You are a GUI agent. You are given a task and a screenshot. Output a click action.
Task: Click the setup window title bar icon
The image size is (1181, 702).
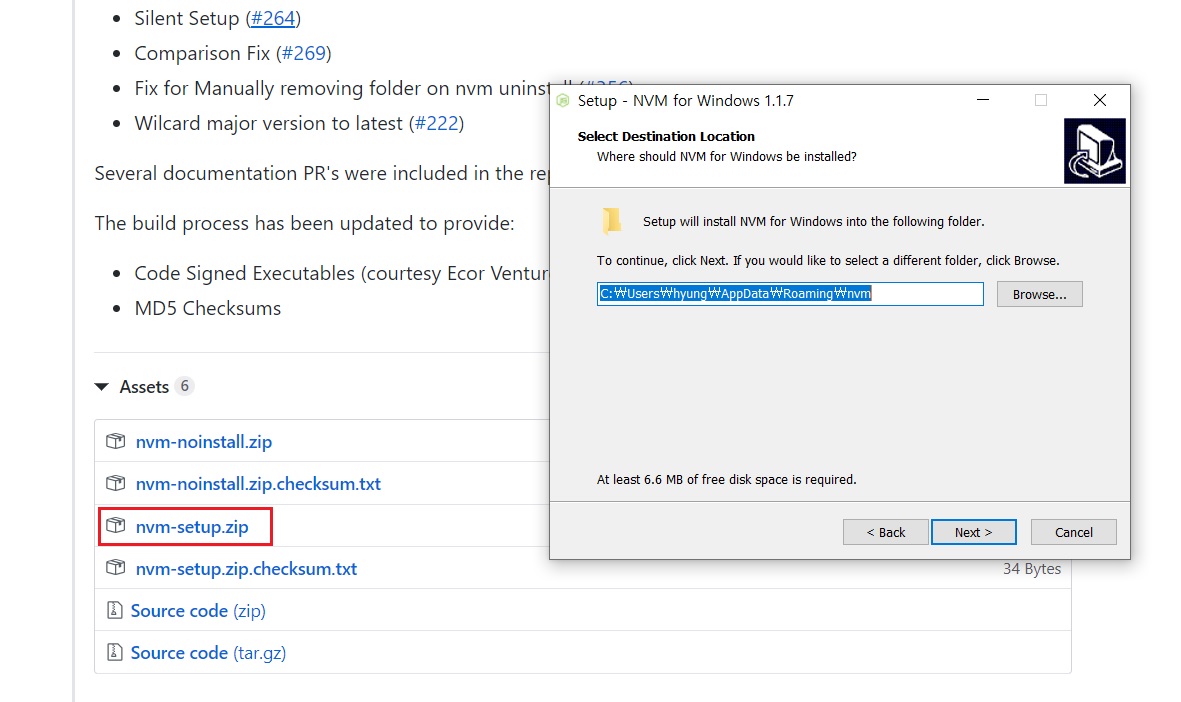tap(563, 101)
